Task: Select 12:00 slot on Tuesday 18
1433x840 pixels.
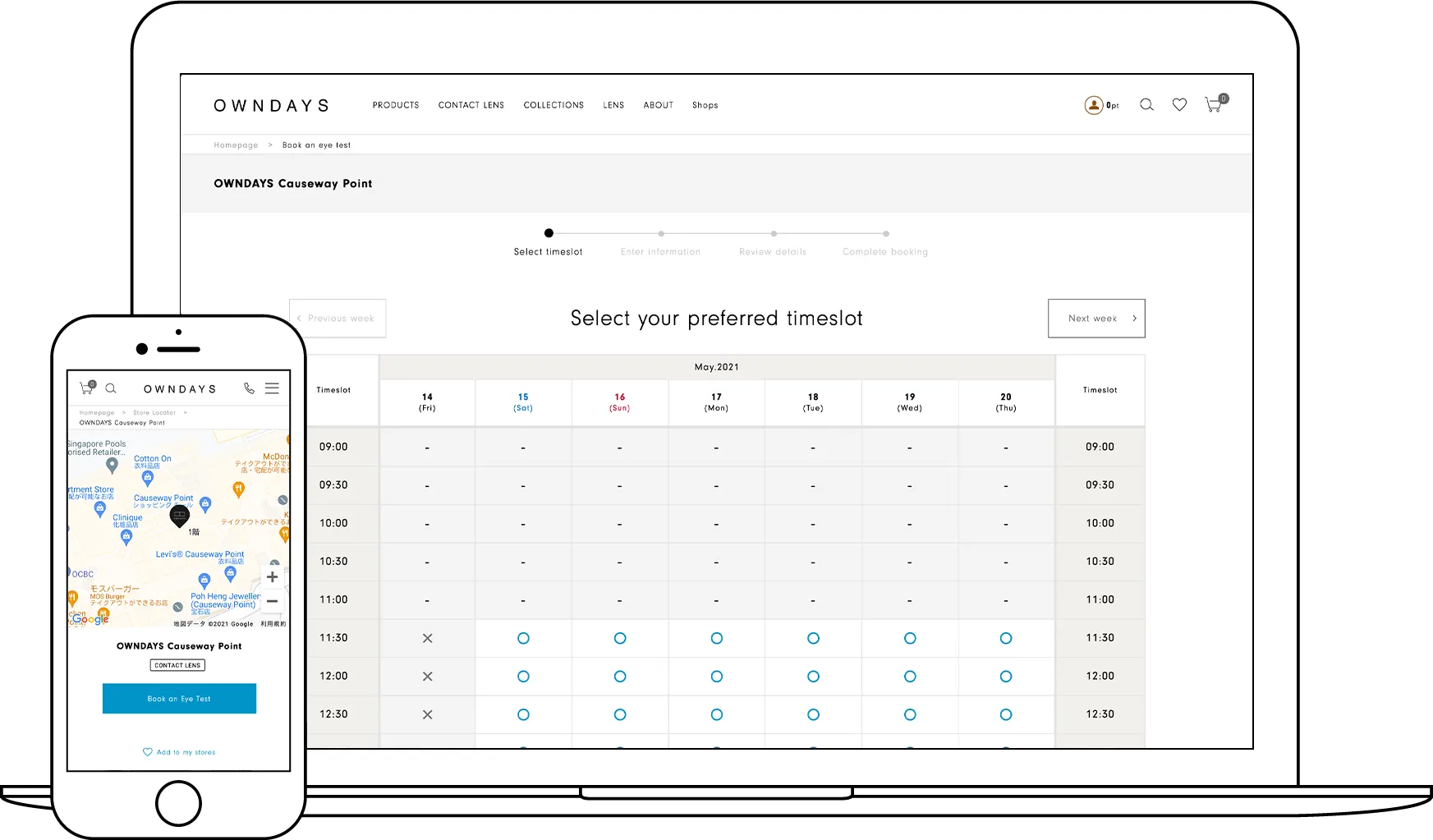Action: pyautogui.click(x=813, y=677)
